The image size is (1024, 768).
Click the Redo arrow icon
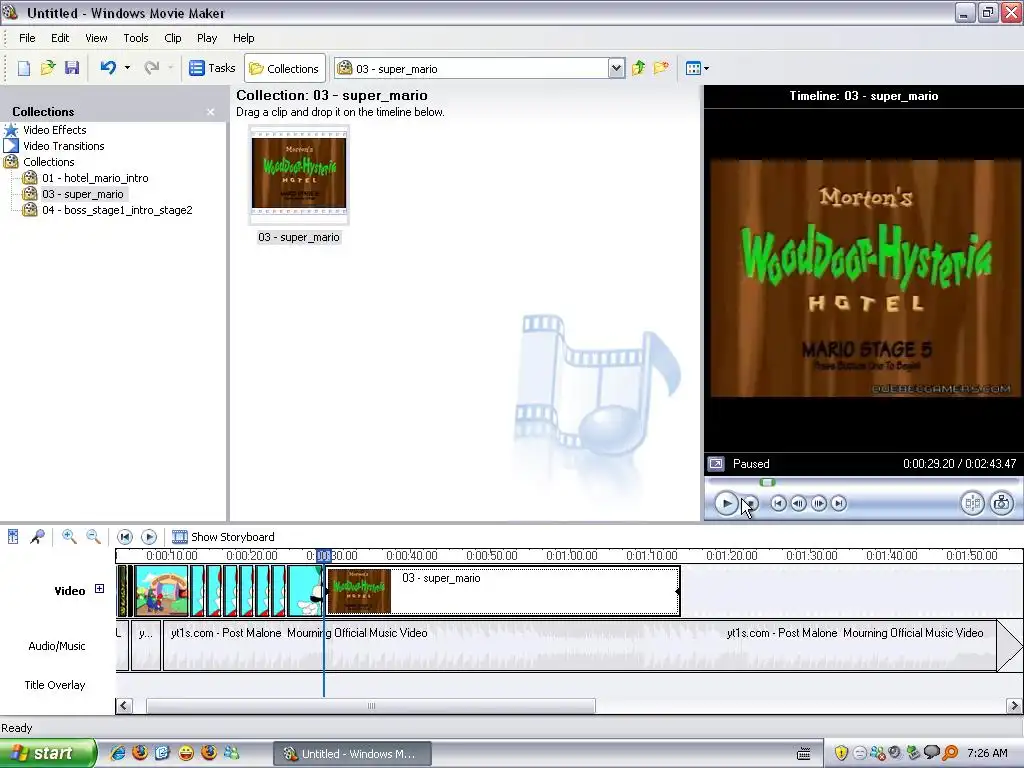point(152,68)
